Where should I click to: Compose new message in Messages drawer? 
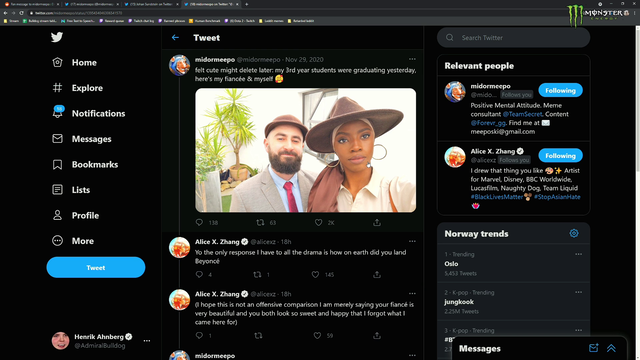click(593, 348)
